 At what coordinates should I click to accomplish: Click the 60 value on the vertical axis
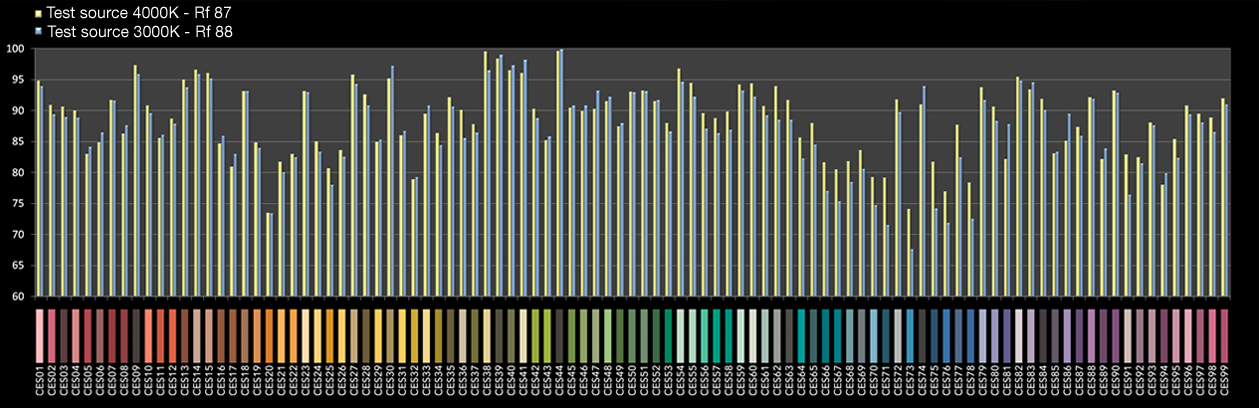click(x=19, y=297)
